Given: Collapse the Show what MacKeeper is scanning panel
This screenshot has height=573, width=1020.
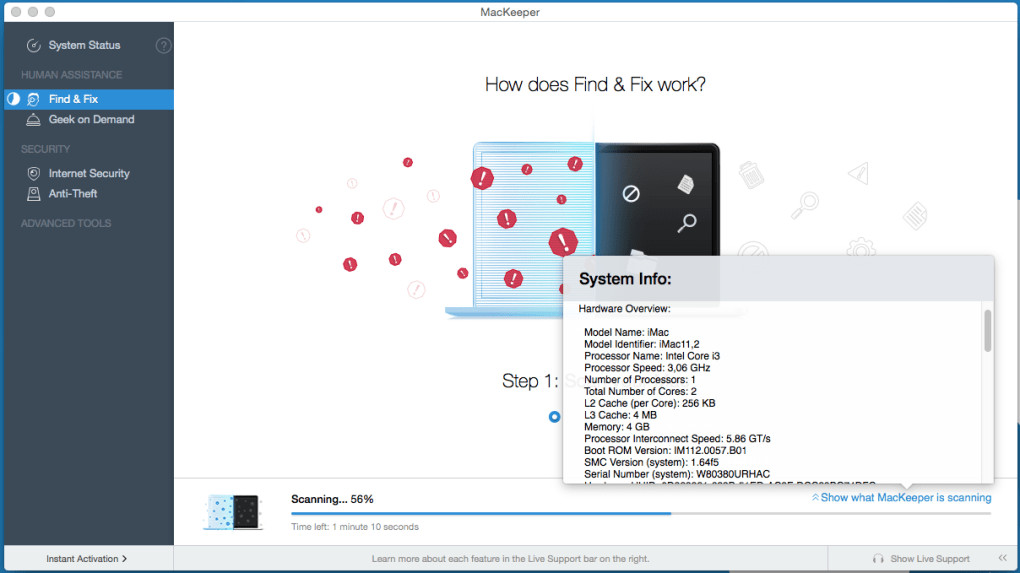Looking at the screenshot, I should (x=901, y=498).
